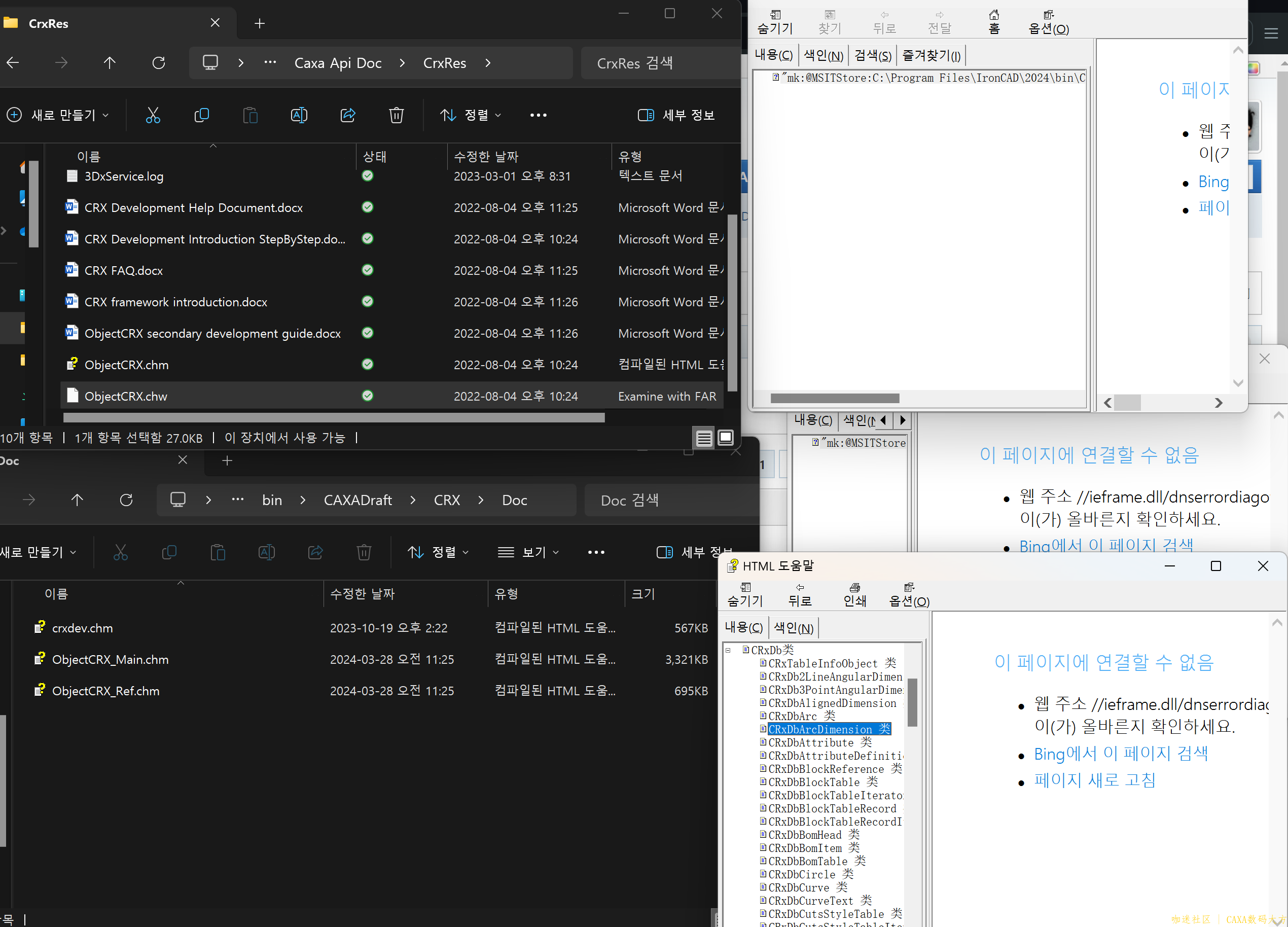Switch to large thumbnails view layout button
Viewport: 1288px width, 927px height.
coord(725,437)
